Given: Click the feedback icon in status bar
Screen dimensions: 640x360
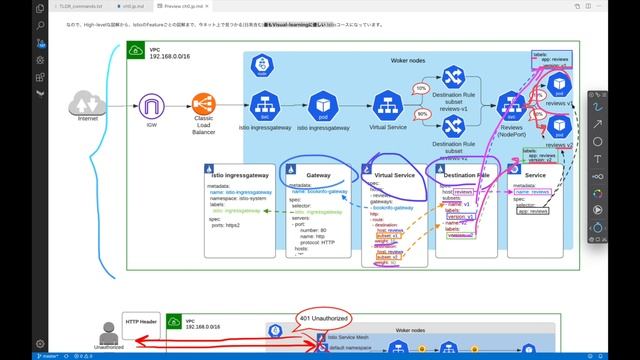Looking at the screenshot, I should [590, 356].
